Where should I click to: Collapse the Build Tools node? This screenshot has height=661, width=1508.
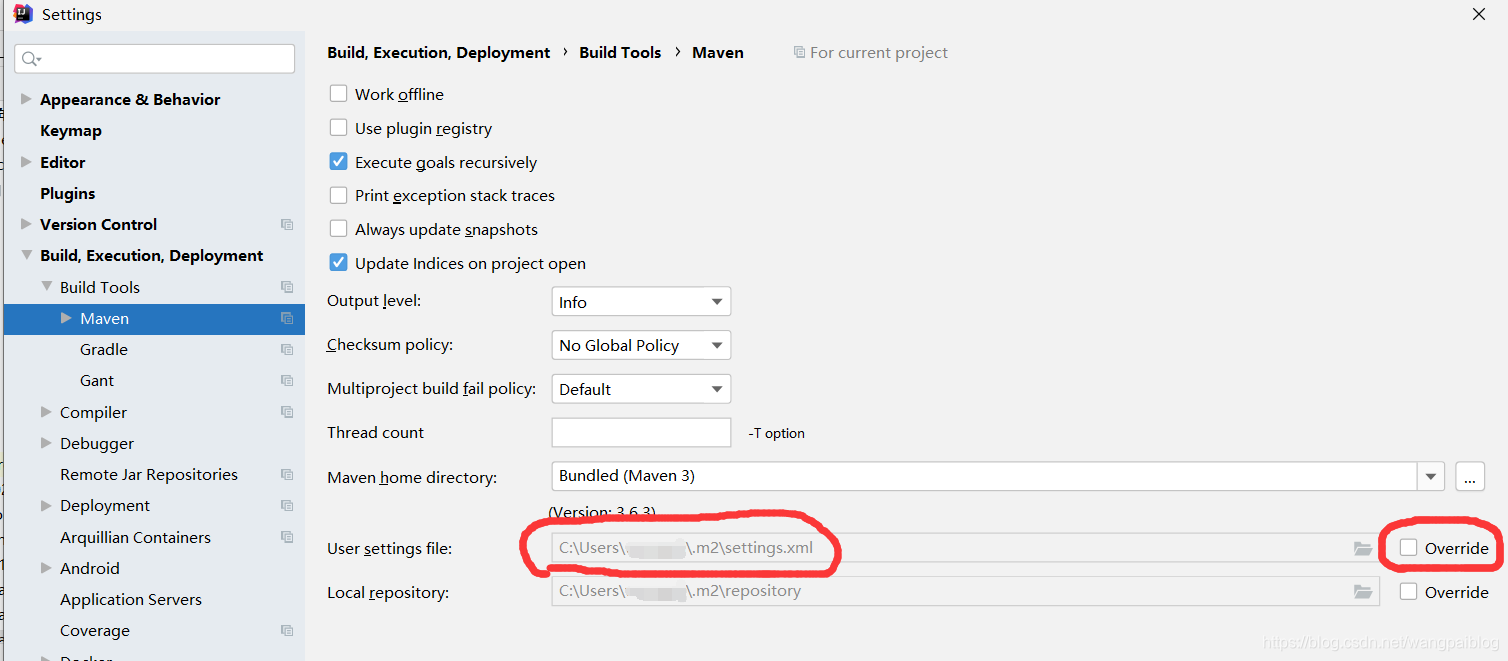click(46, 287)
